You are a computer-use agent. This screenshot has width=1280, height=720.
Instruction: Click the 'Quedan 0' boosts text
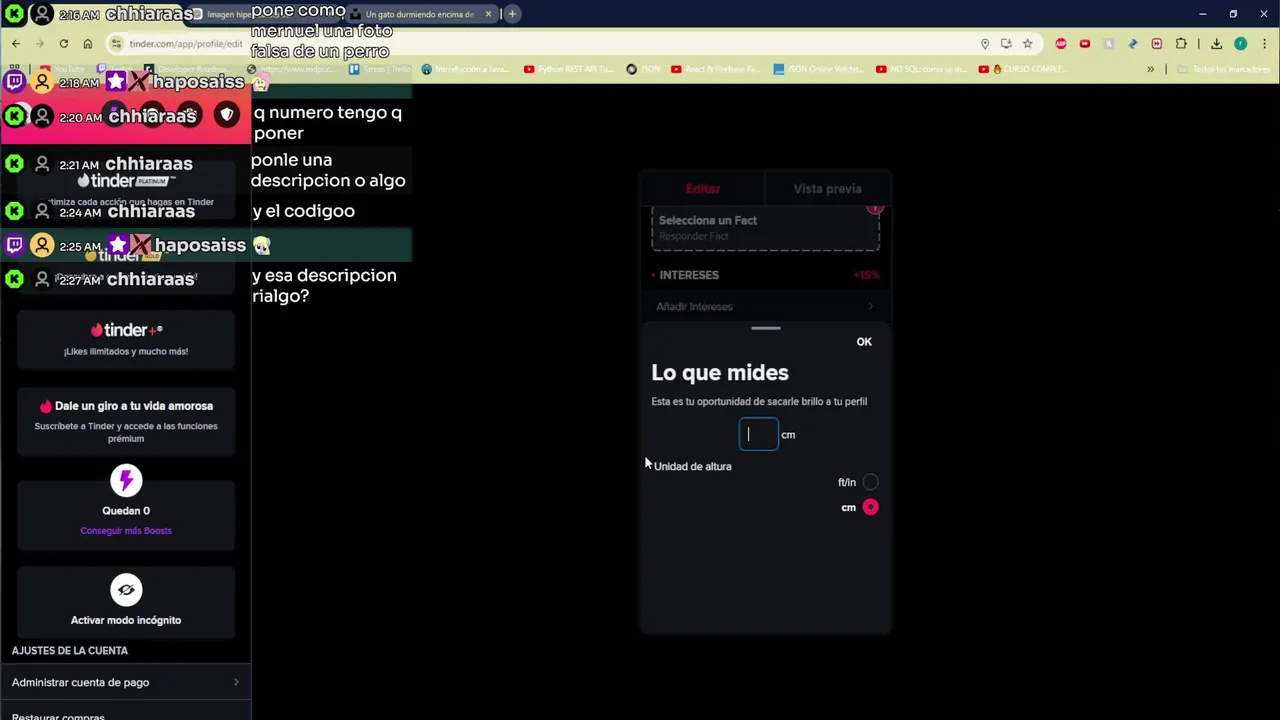[126, 511]
